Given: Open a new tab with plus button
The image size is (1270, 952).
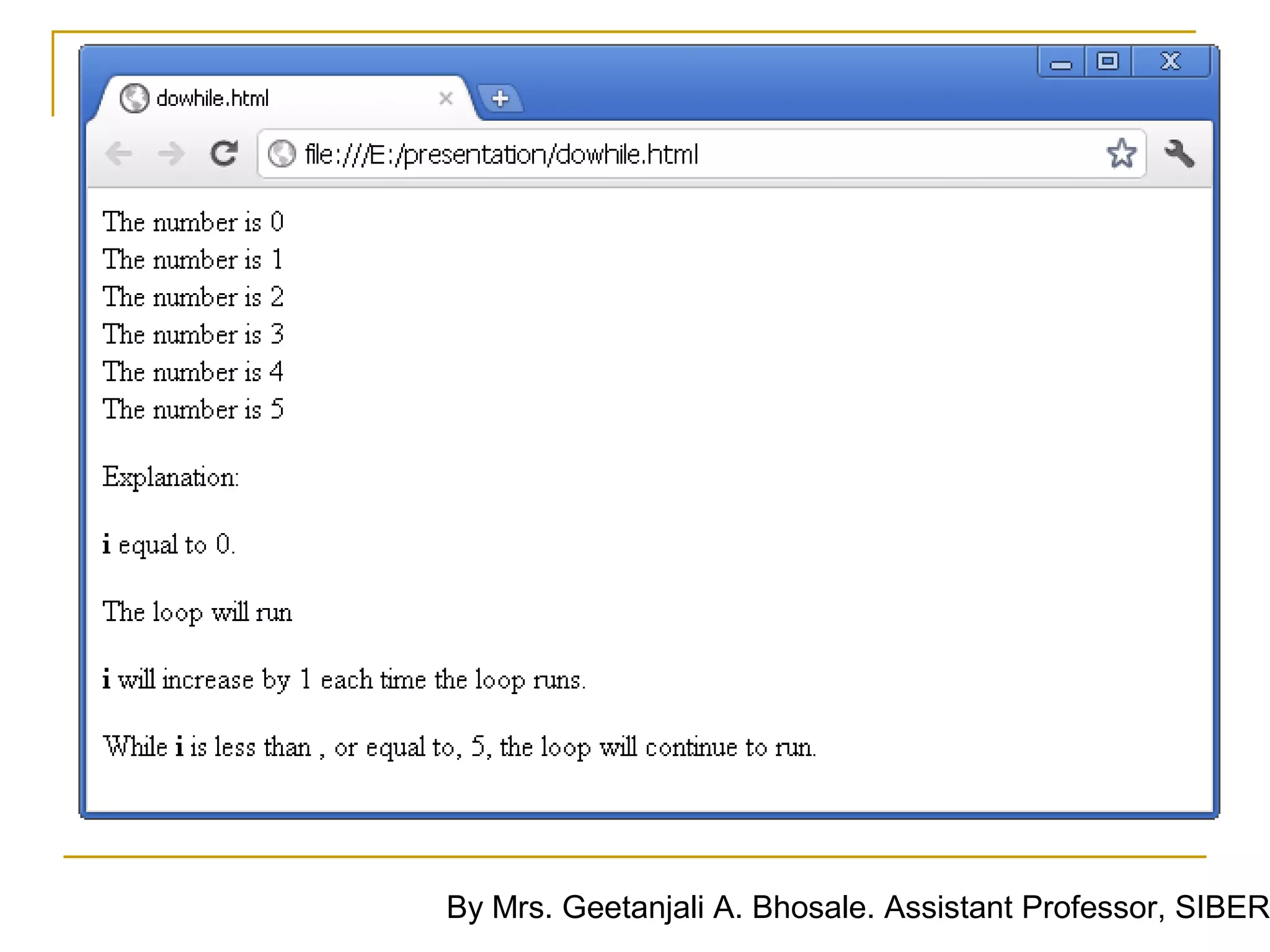Looking at the screenshot, I should [x=500, y=99].
